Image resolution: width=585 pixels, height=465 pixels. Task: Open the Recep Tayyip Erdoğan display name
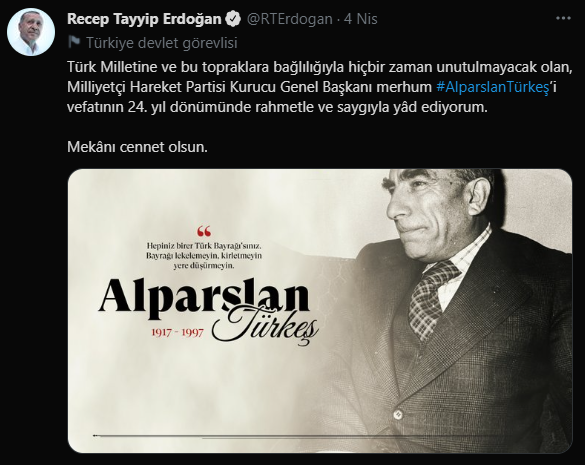(144, 19)
